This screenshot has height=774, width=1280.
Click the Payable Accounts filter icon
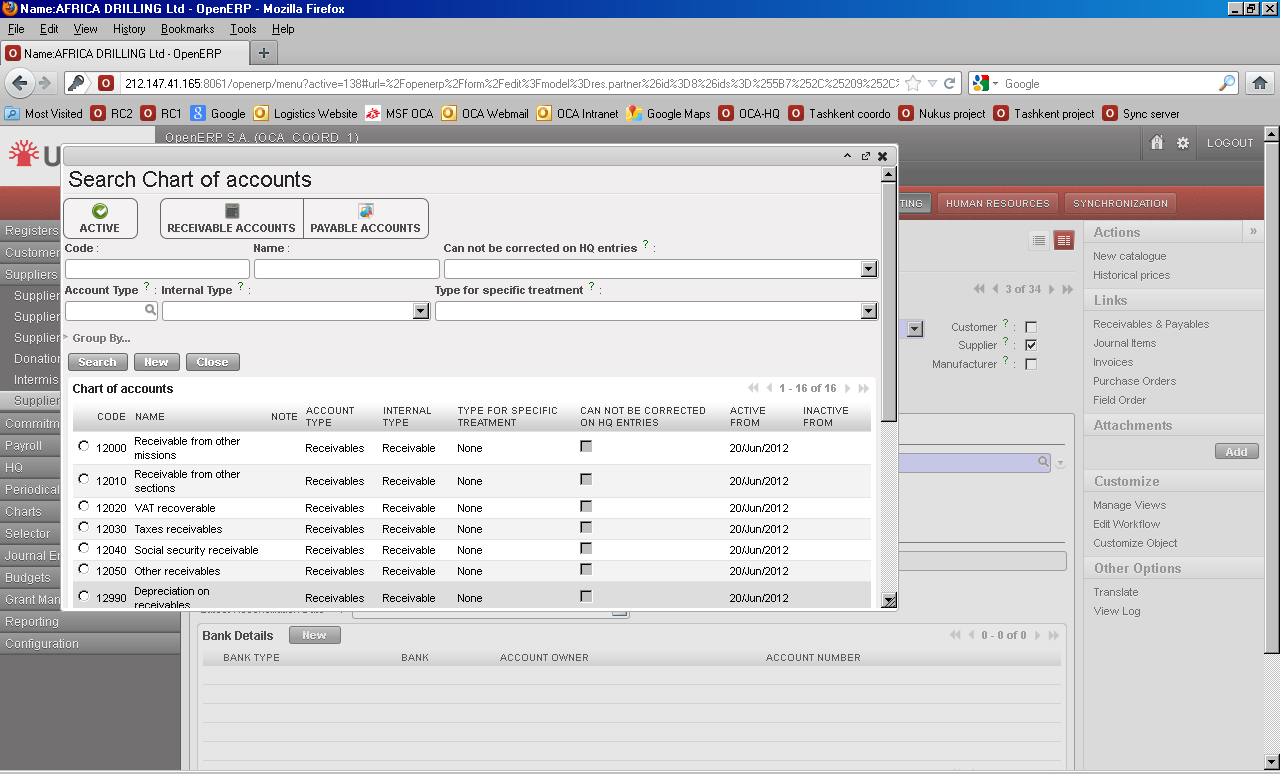coord(366,211)
